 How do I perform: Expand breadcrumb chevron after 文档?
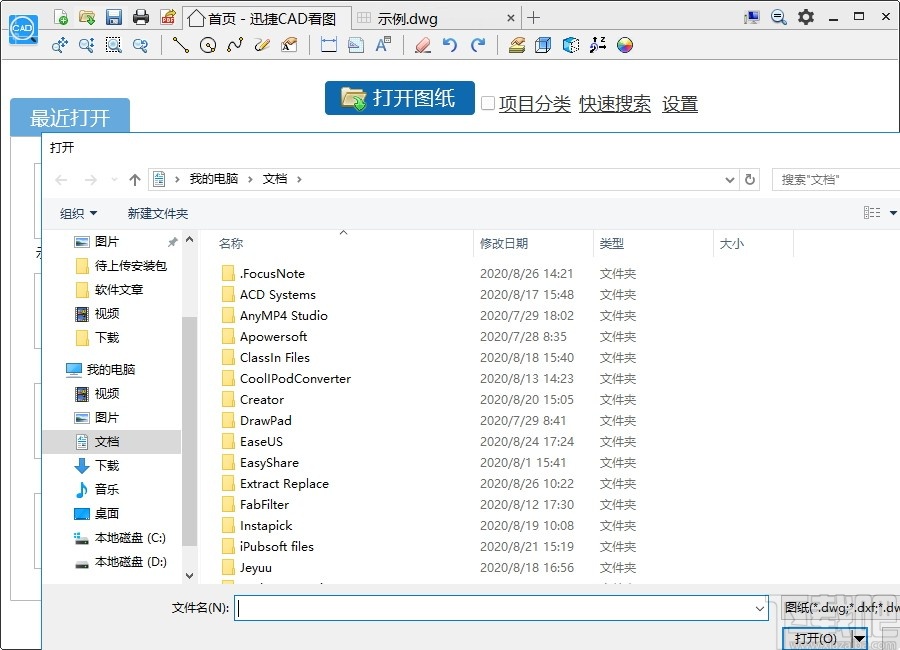[299, 179]
